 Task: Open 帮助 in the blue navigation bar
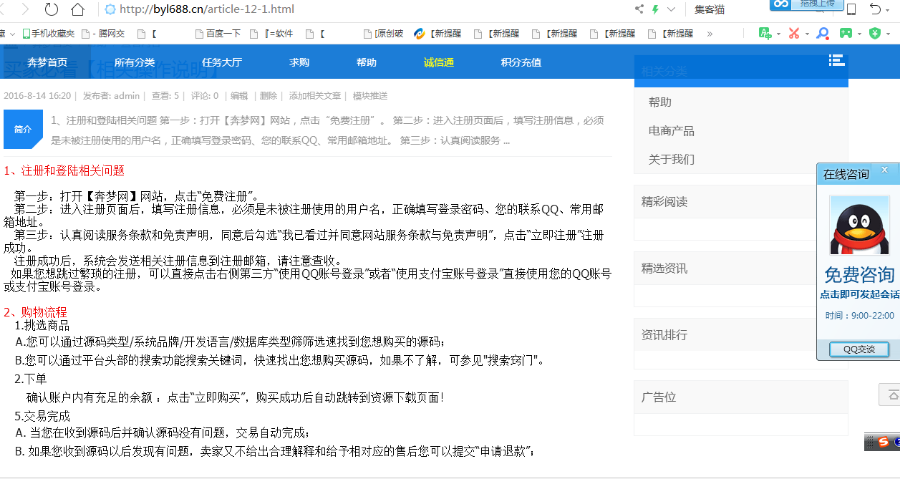(366, 62)
